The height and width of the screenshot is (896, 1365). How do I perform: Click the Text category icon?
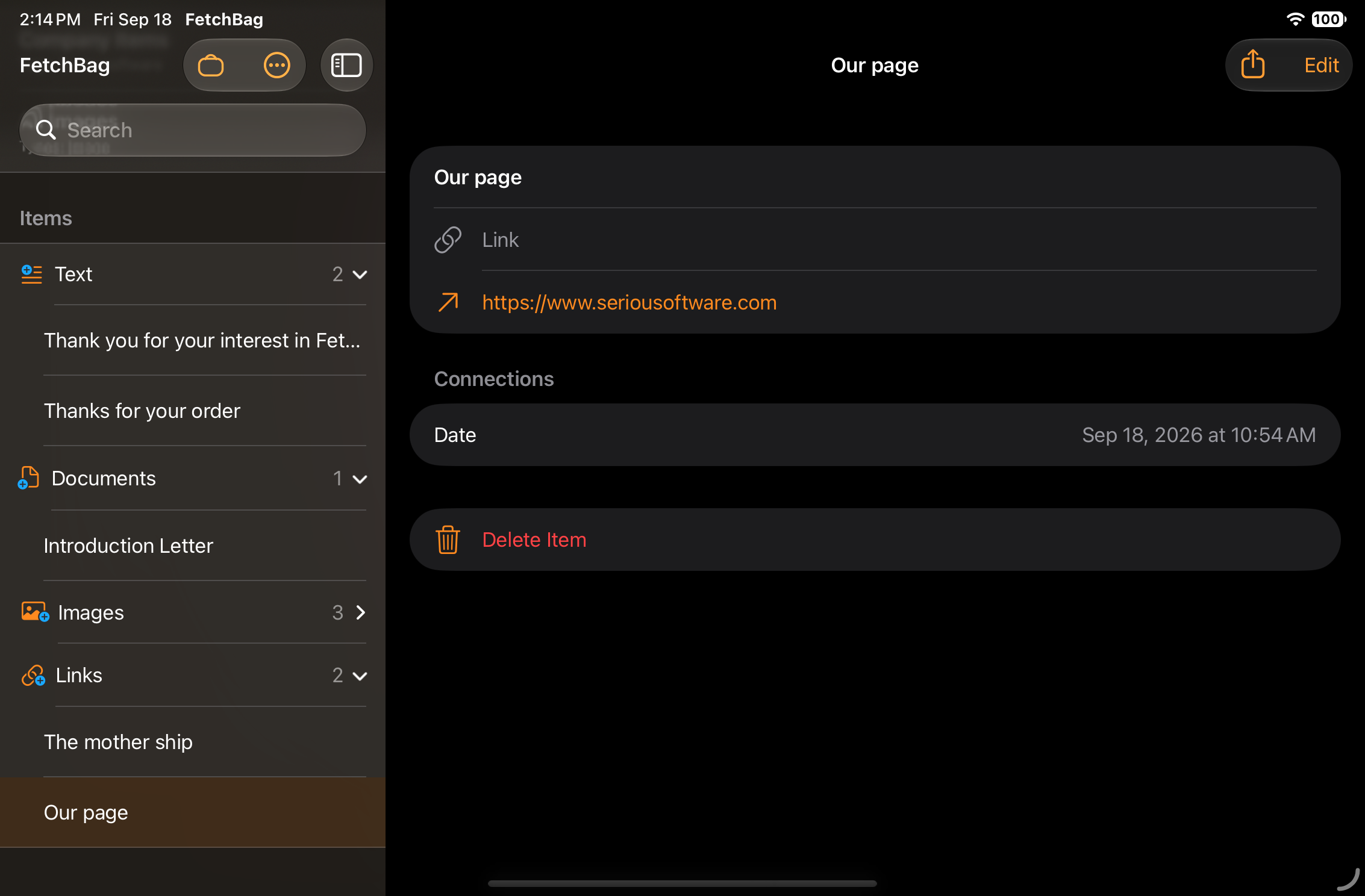31,274
